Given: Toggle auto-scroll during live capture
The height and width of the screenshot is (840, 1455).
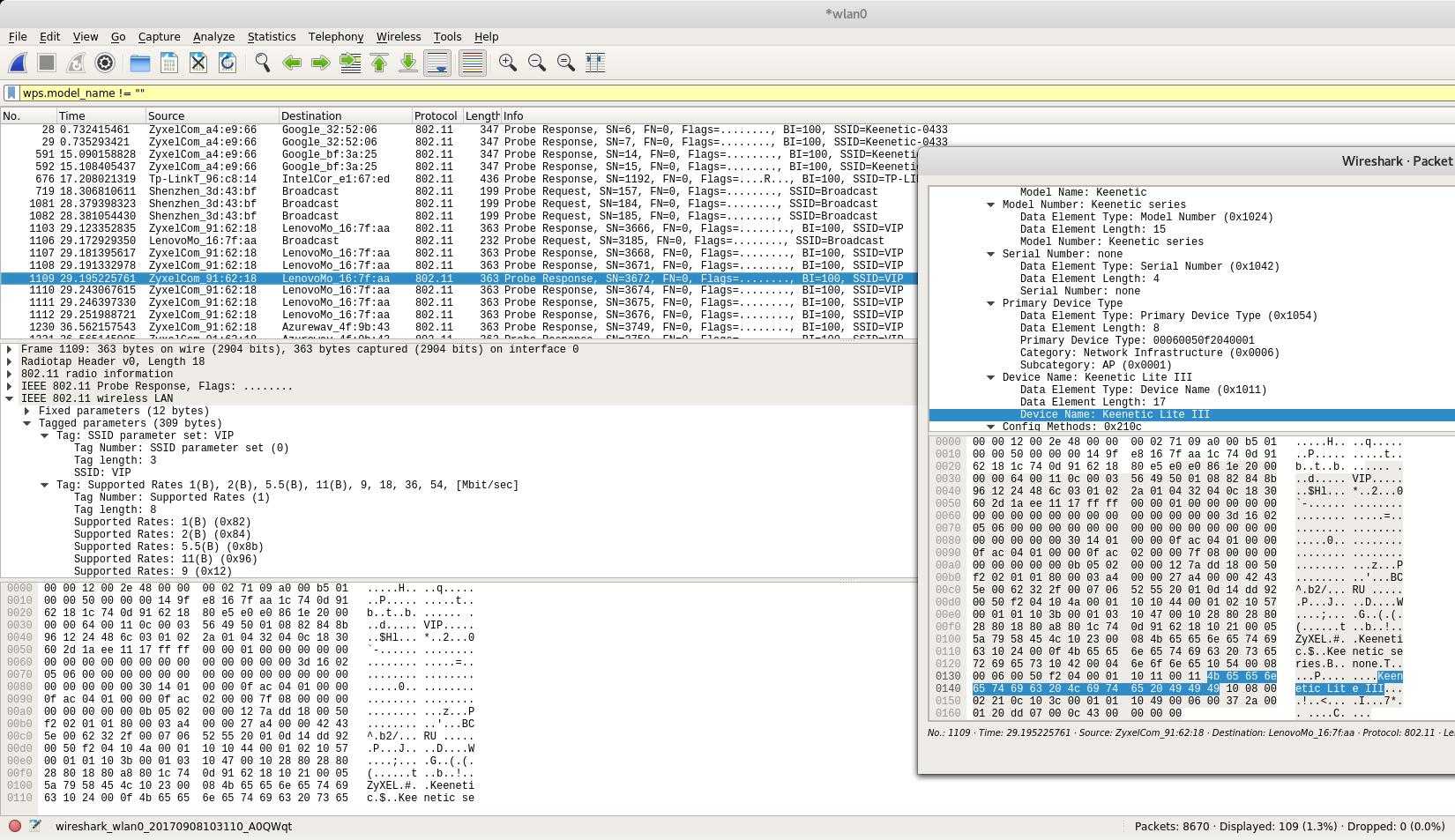Looking at the screenshot, I should coord(437,63).
